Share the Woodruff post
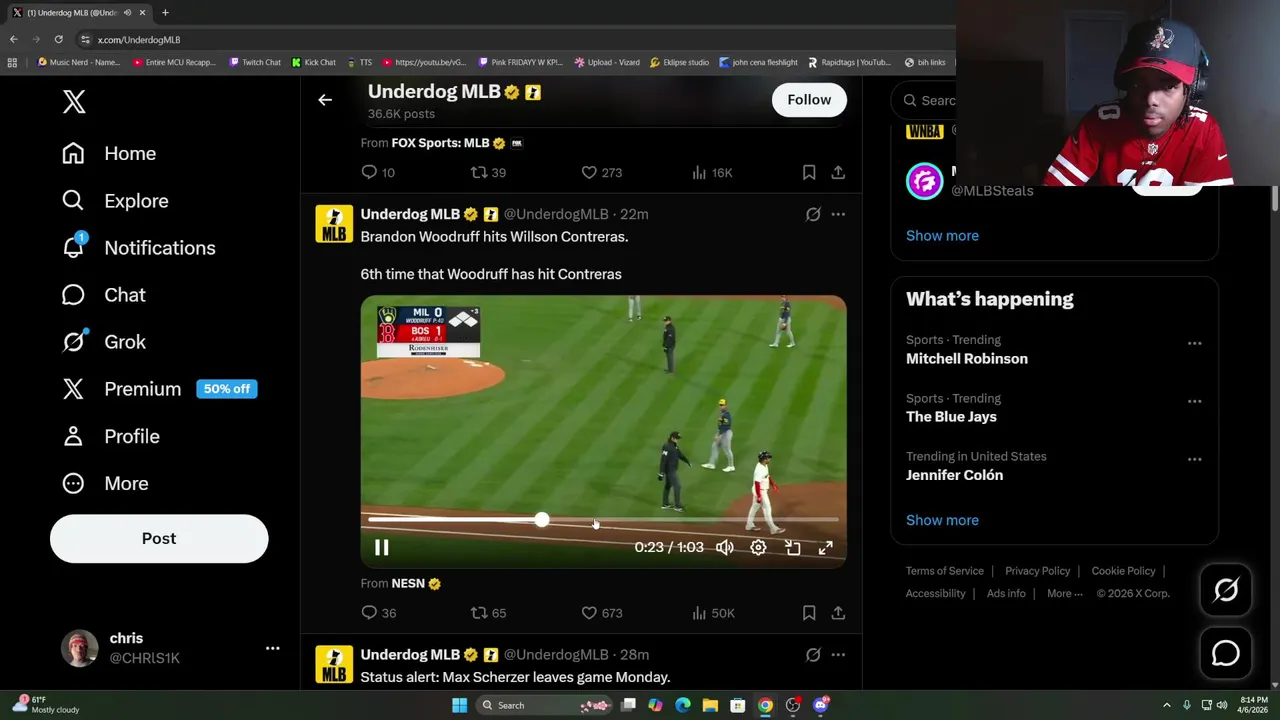The height and width of the screenshot is (720, 1280). click(x=838, y=613)
